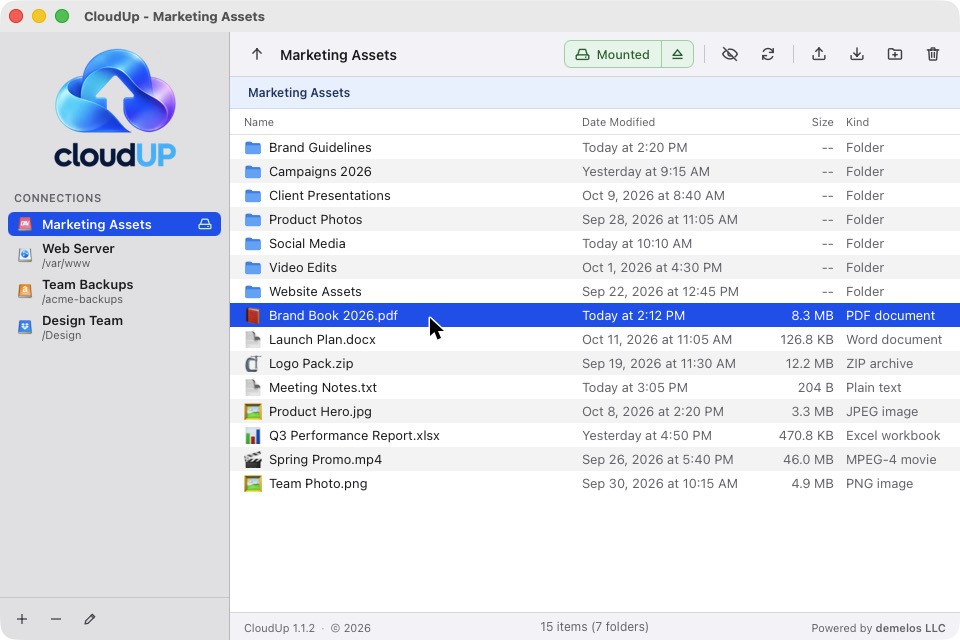This screenshot has width=960, height=640.
Task: Select Brand Book 2026.pdf file
Action: pyautogui.click(x=594, y=315)
